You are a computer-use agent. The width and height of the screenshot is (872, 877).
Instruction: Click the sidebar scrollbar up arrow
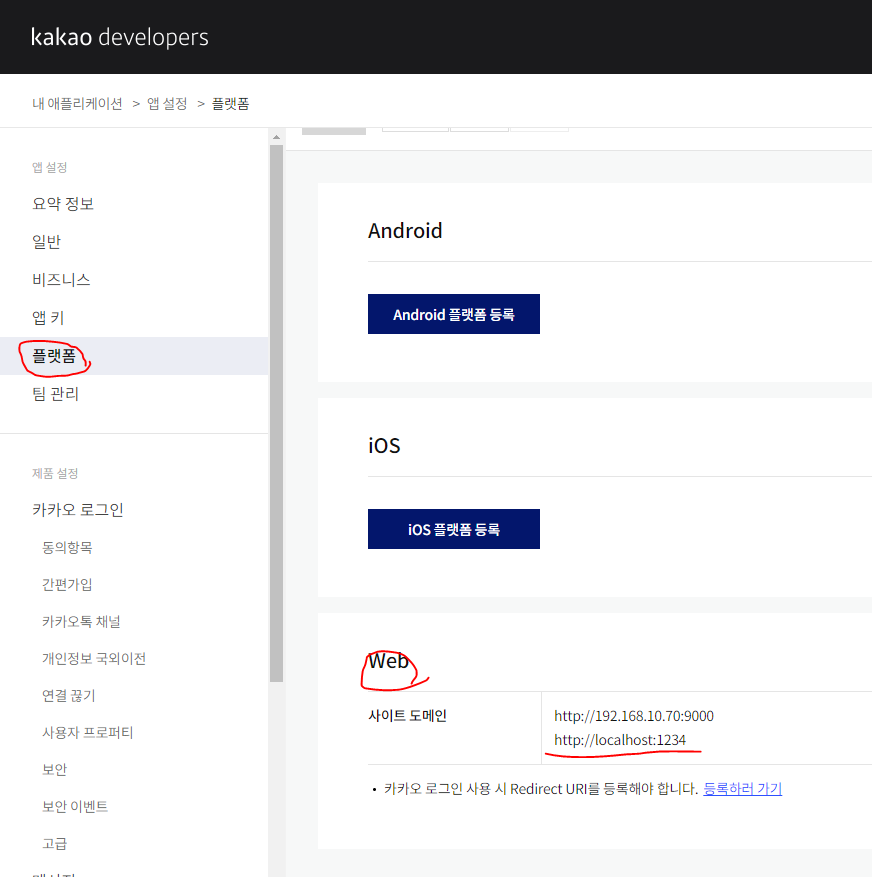point(276,137)
